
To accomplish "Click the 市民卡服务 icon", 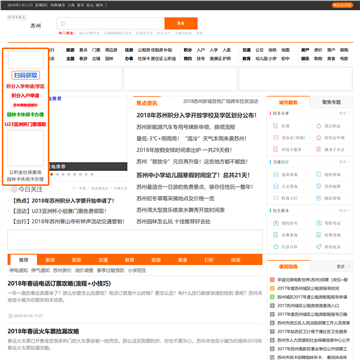I will 275,149.
